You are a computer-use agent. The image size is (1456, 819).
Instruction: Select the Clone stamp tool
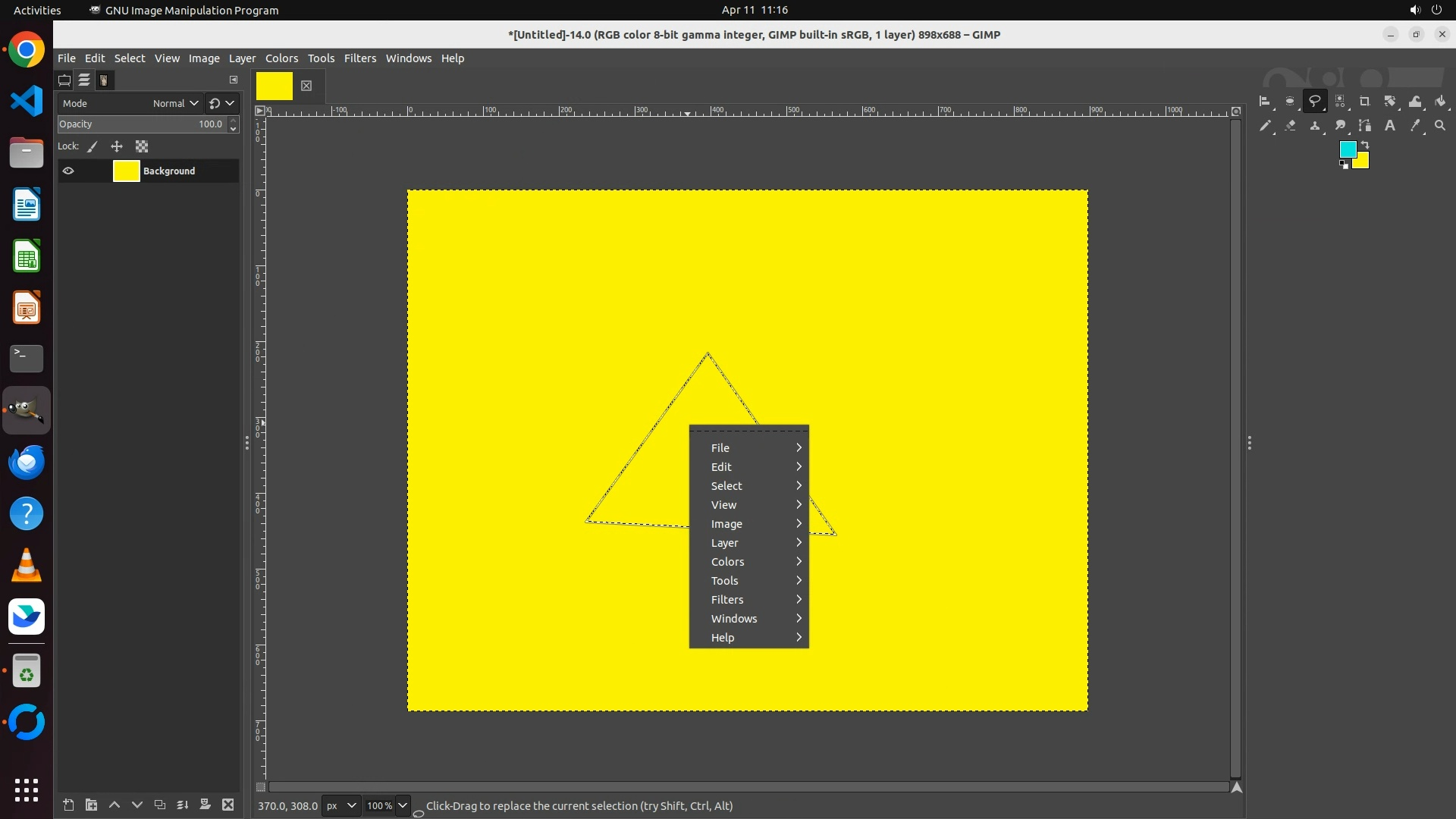click(1315, 126)
